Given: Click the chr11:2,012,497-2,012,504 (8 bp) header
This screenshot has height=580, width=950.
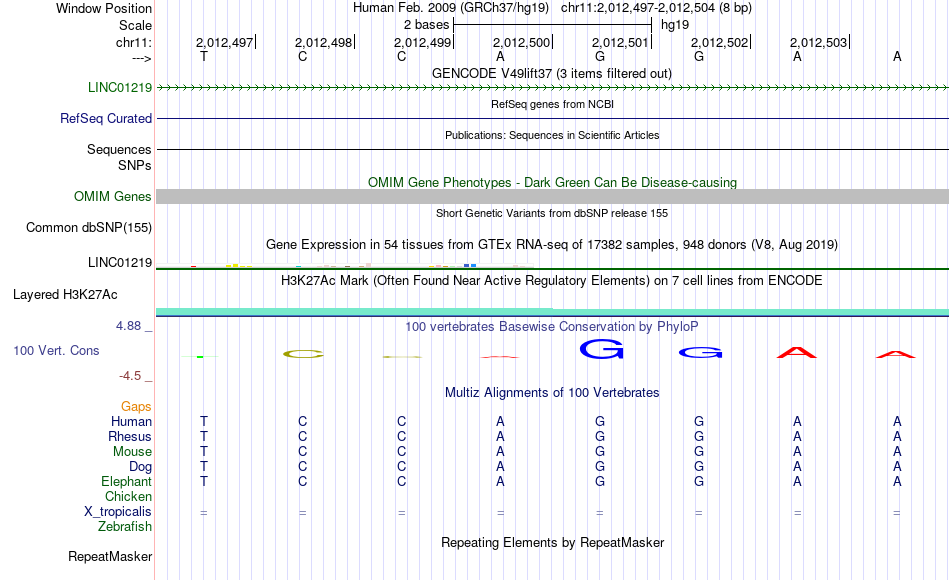Looking at the screenshot, I should [656, 8].
